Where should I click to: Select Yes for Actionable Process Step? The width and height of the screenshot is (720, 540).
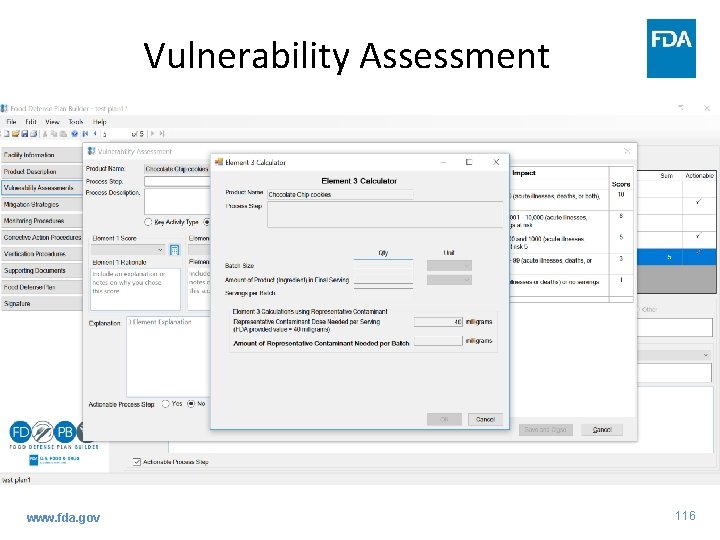[166, 404]
